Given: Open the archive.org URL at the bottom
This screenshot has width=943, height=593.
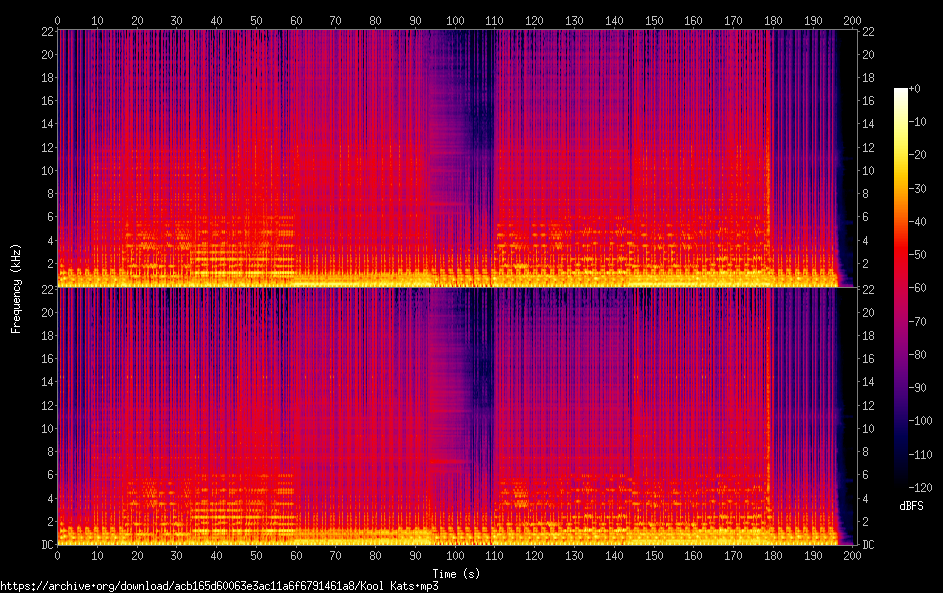Looking at the screenshot, I should tap(220, 586).
